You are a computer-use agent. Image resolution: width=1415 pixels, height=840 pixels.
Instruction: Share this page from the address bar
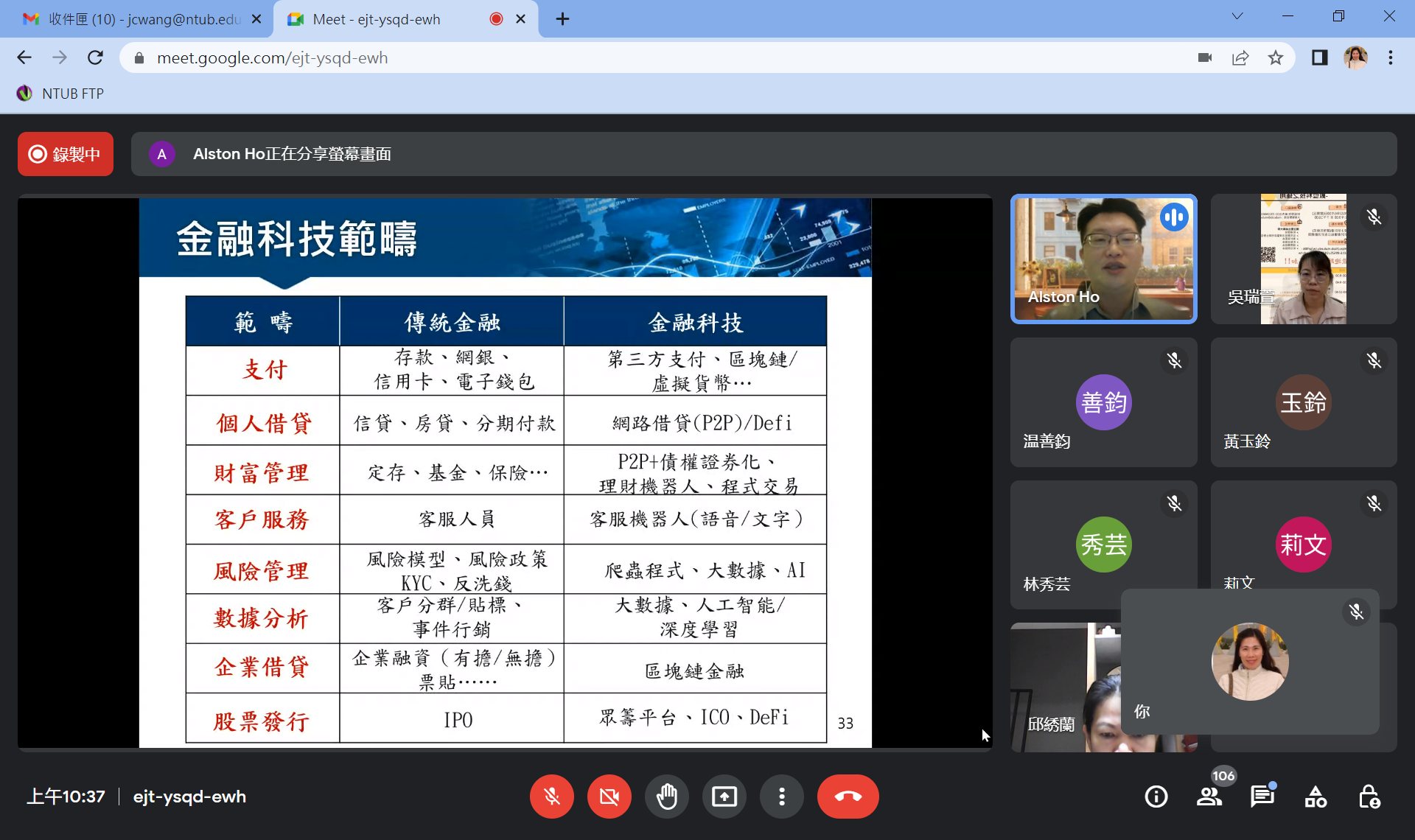click(1240, 57)
